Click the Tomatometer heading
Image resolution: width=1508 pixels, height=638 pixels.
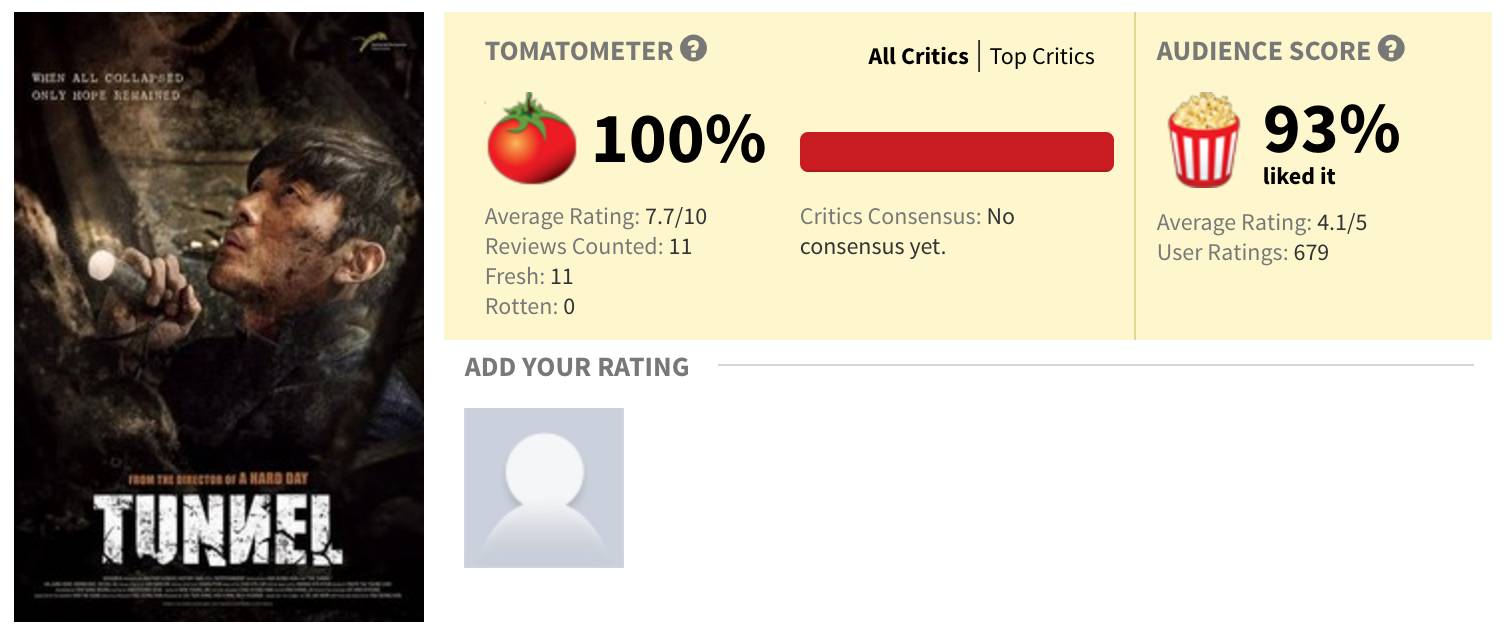[x=578, y=51]
